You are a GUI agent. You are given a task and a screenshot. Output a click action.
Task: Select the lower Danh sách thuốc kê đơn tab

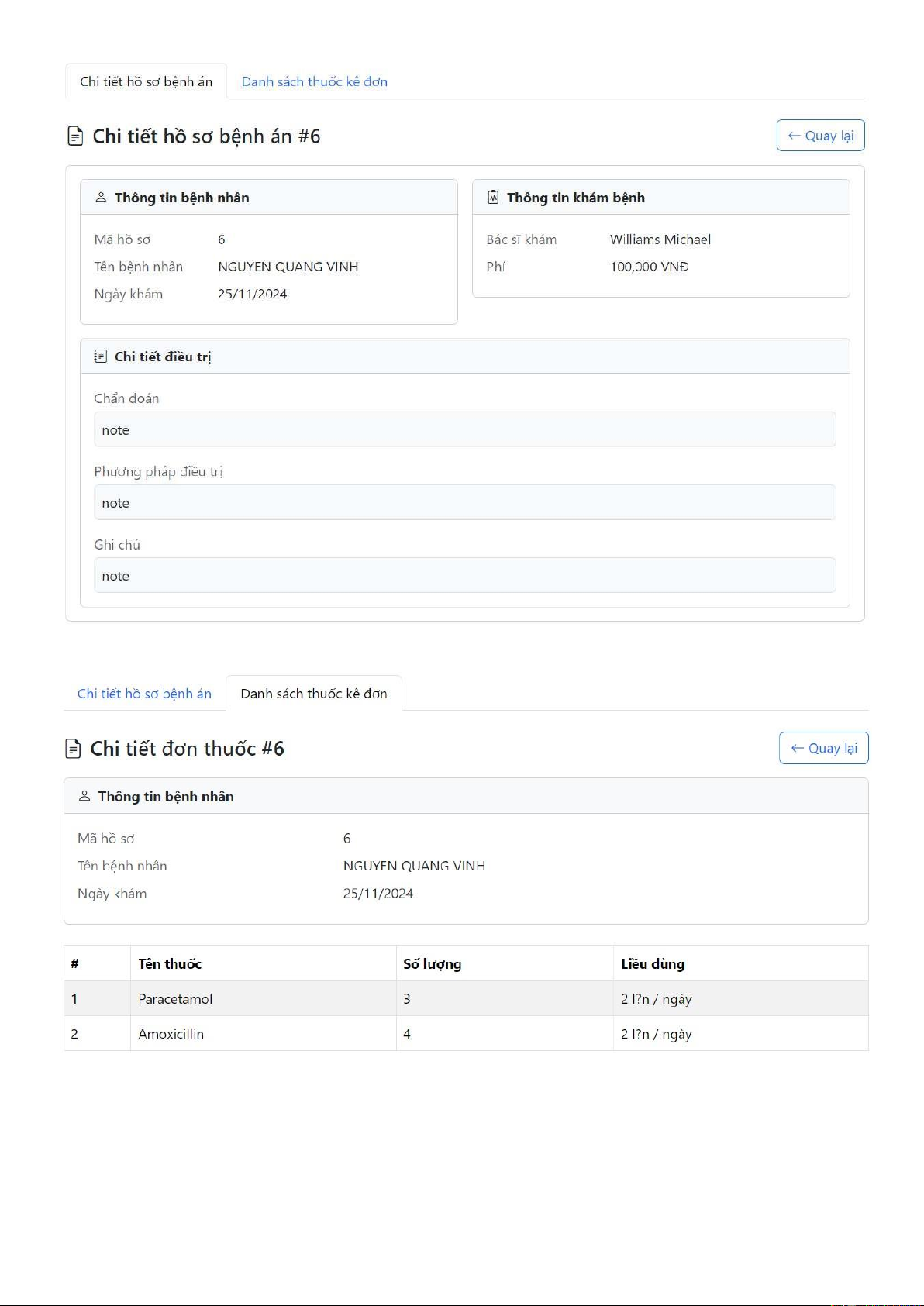pyautogui.click(x=314, y=694)
